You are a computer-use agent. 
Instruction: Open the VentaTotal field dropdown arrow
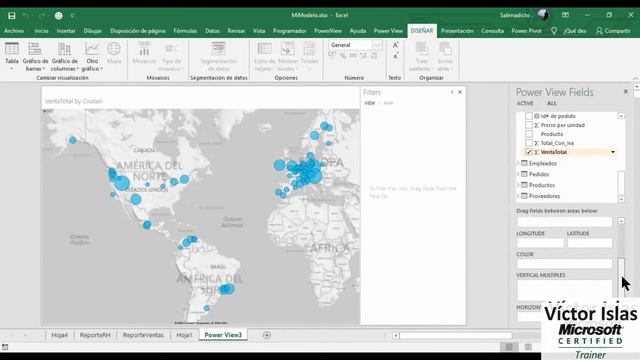pyautogui.click(x=613, y=152)
